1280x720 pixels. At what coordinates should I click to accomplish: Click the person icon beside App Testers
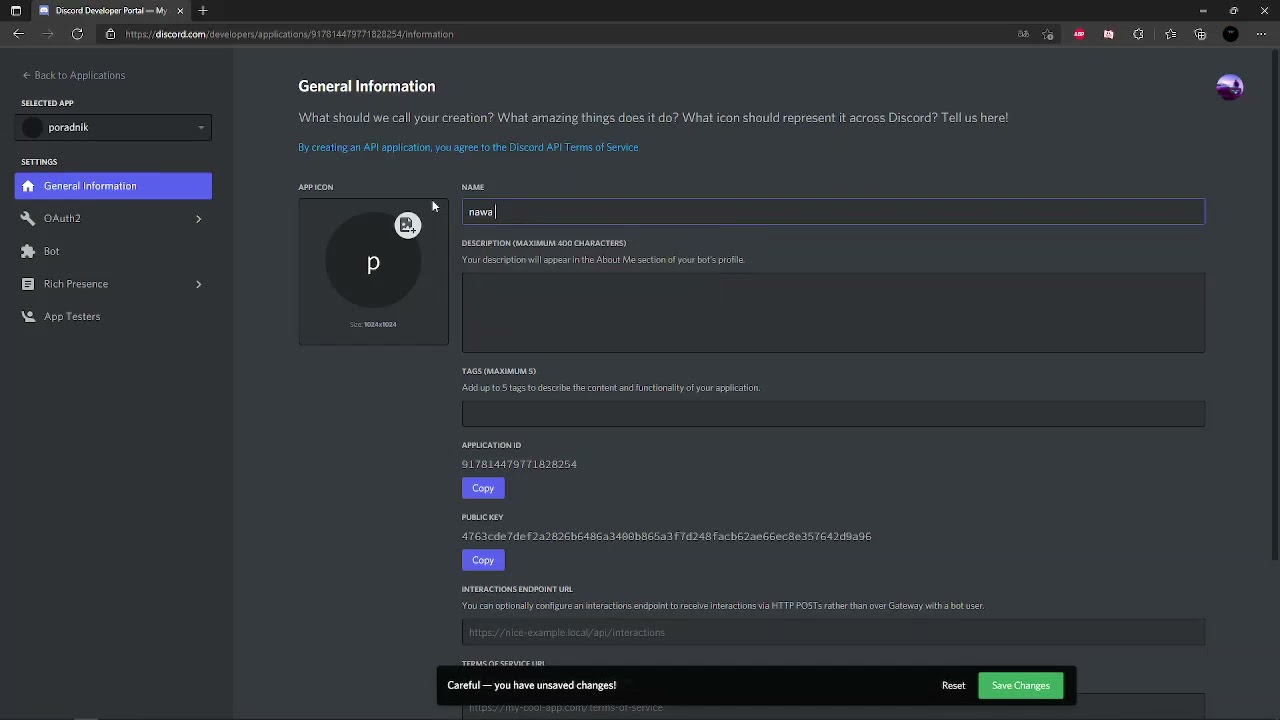tap(28, 316)
